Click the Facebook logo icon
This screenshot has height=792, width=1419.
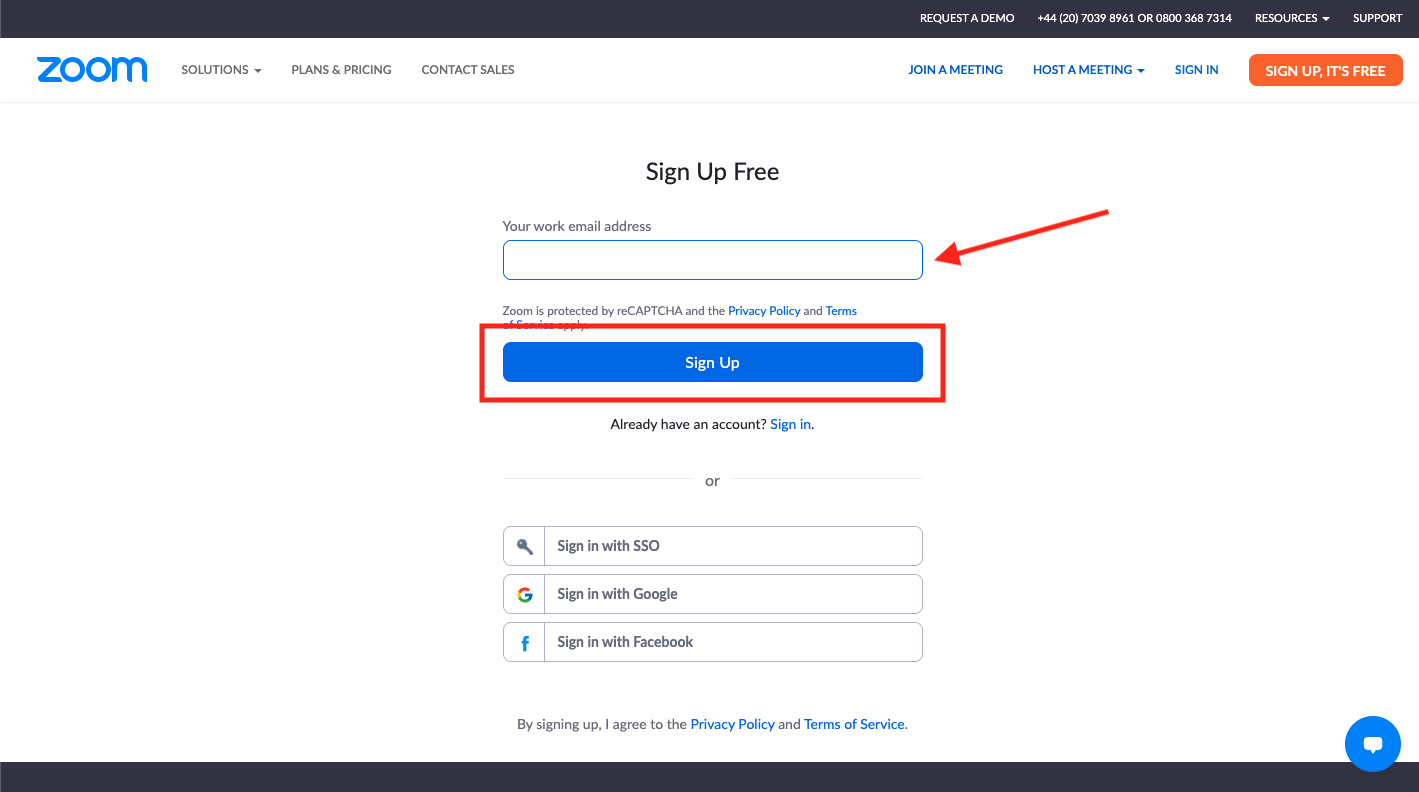pyautogui.click(x=524, y=642)
